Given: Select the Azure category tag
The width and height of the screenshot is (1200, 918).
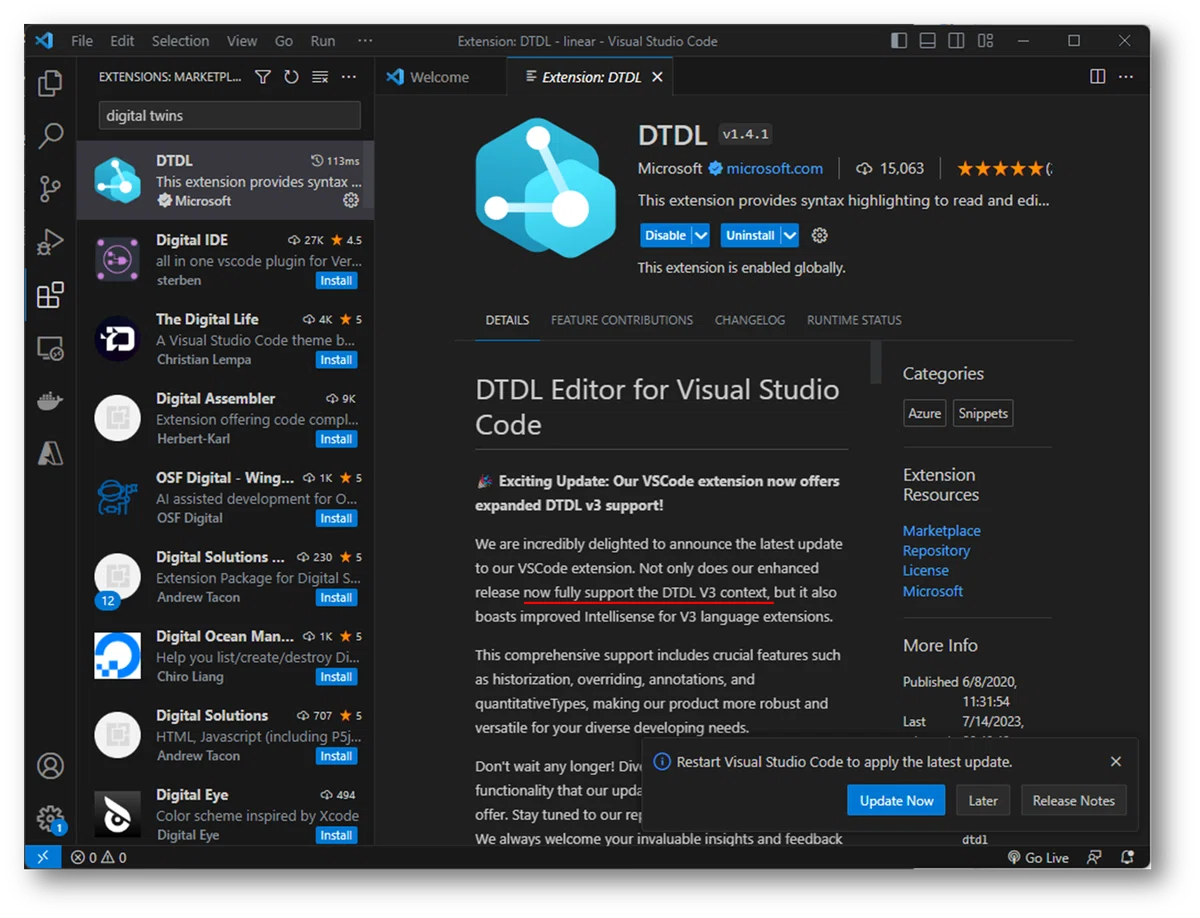Looking at the screenshot, I should [x=924, y=413].
